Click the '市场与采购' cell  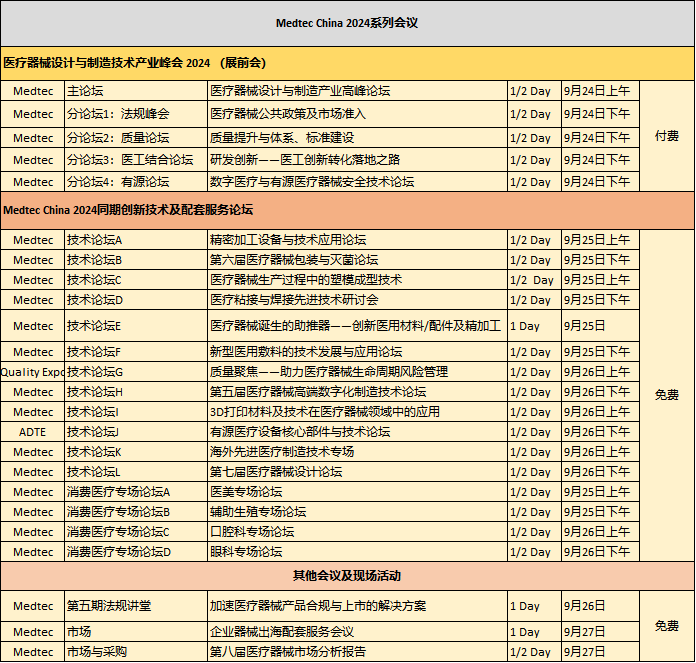coord(136,651)
